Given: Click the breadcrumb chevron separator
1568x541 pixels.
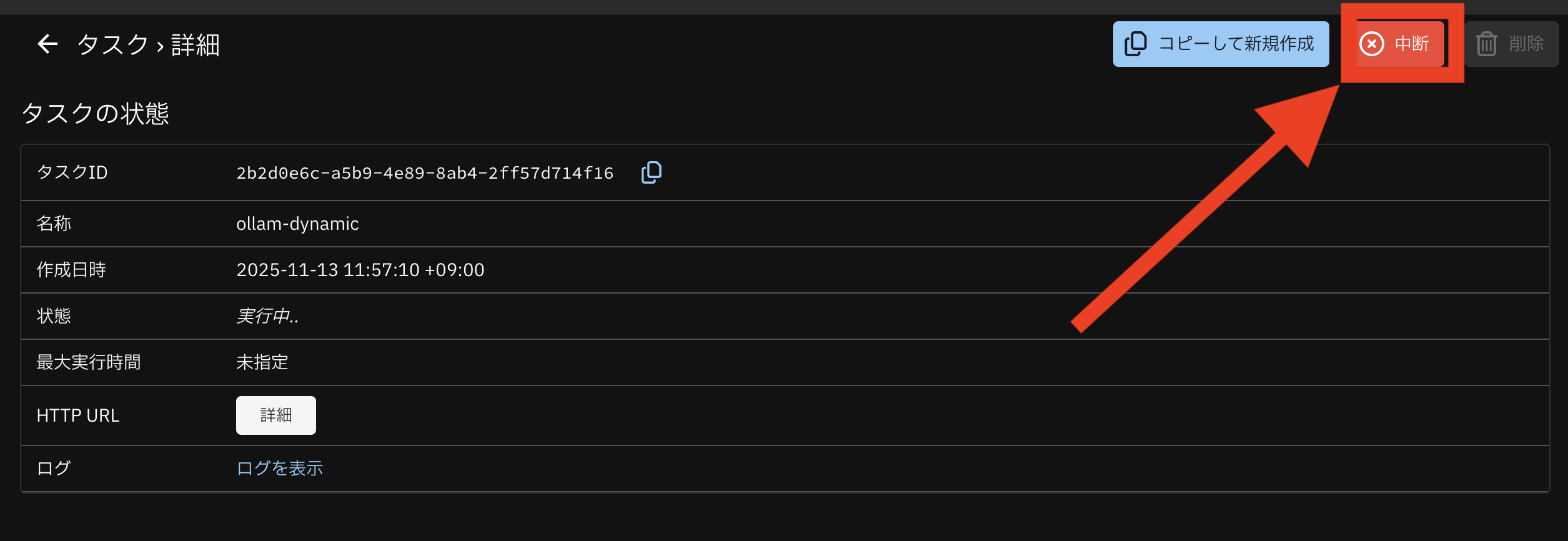Looking at the screenshot, I should click(160, 46).
